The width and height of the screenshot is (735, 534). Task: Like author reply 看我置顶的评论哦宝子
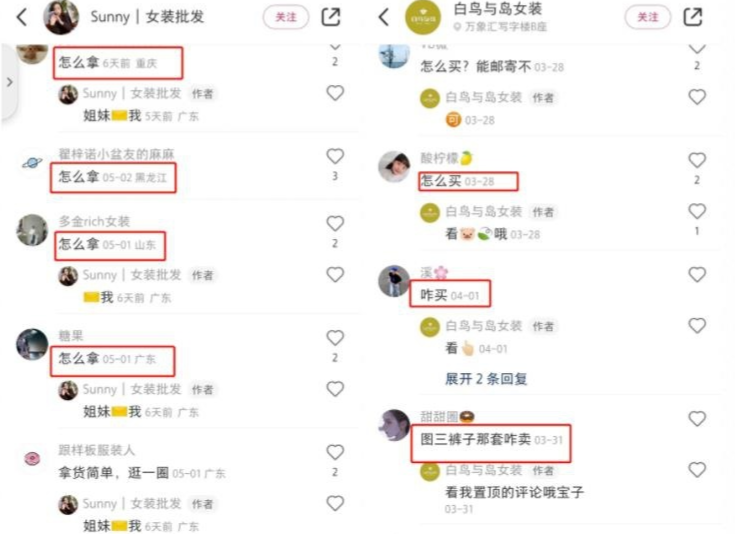tap(697, 470)
